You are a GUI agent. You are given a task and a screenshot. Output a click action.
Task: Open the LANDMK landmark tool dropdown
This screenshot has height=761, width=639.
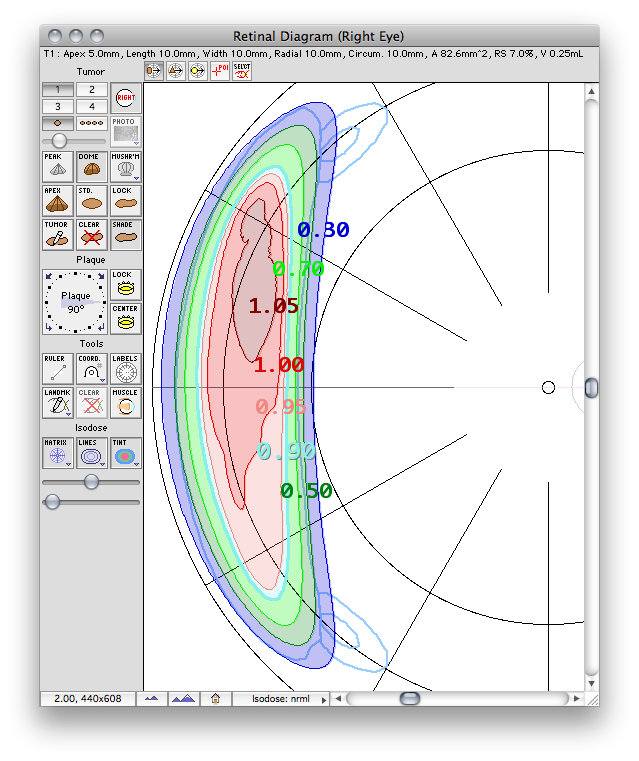[58, 402]
